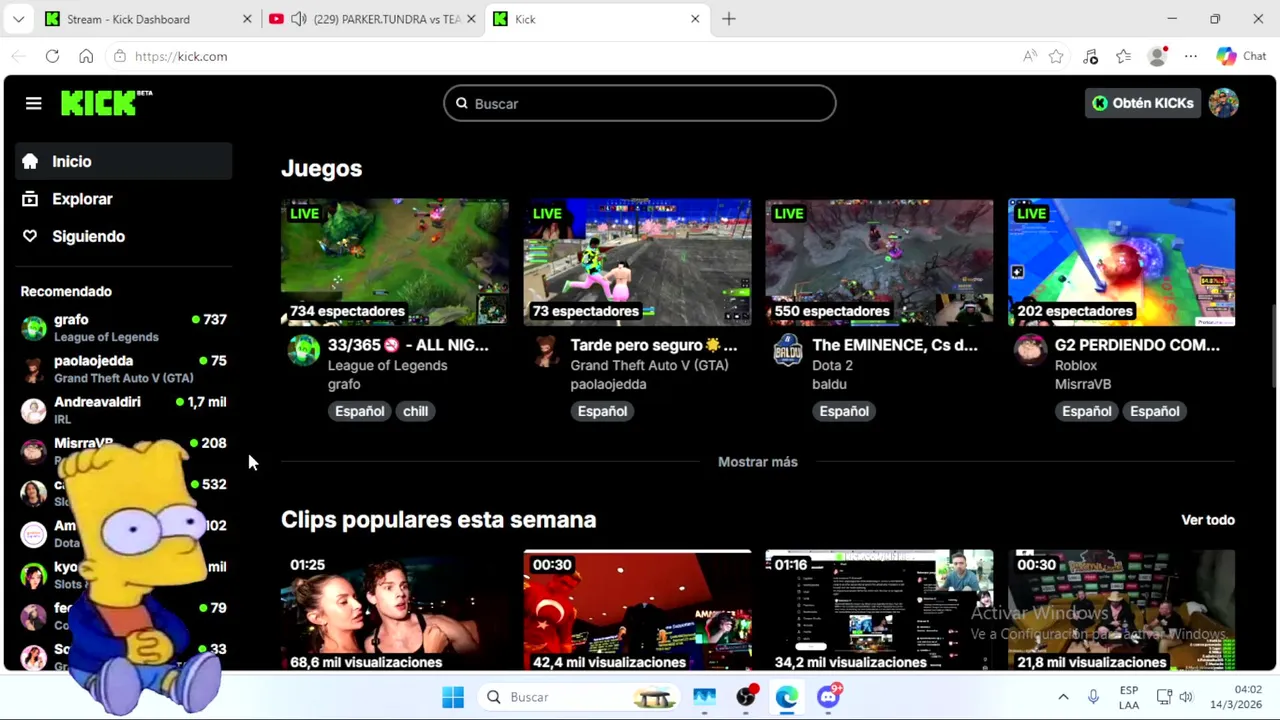
Task: Click League of Legends category under grafo stream
Action: pyautogui.click(x=387, y=365)
